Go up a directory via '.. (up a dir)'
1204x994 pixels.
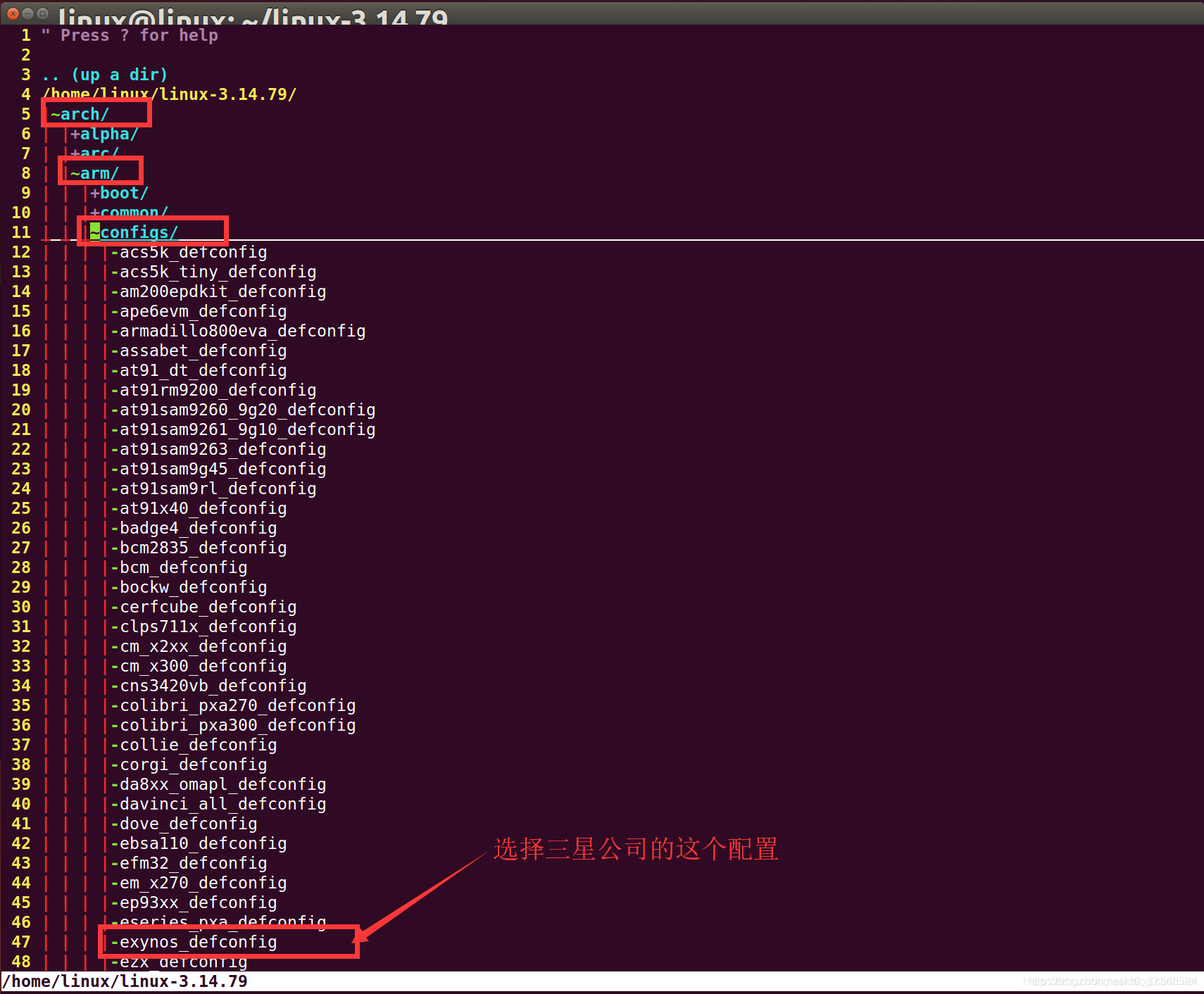click(x=104, y=75)
